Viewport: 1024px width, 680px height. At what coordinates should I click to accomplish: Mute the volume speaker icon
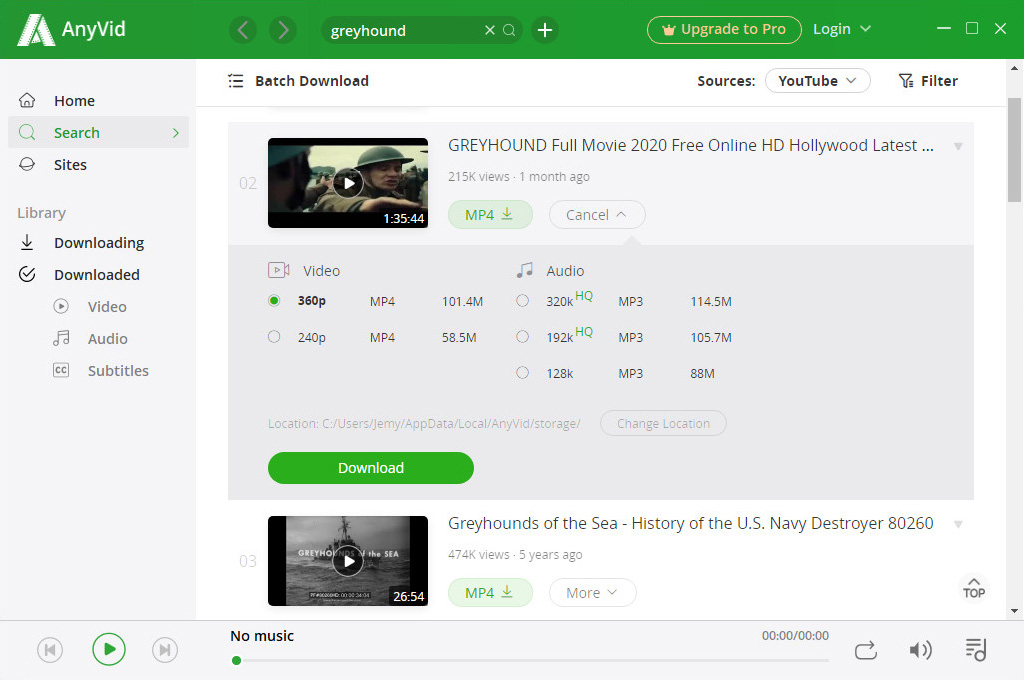click(x=920, y=650)
